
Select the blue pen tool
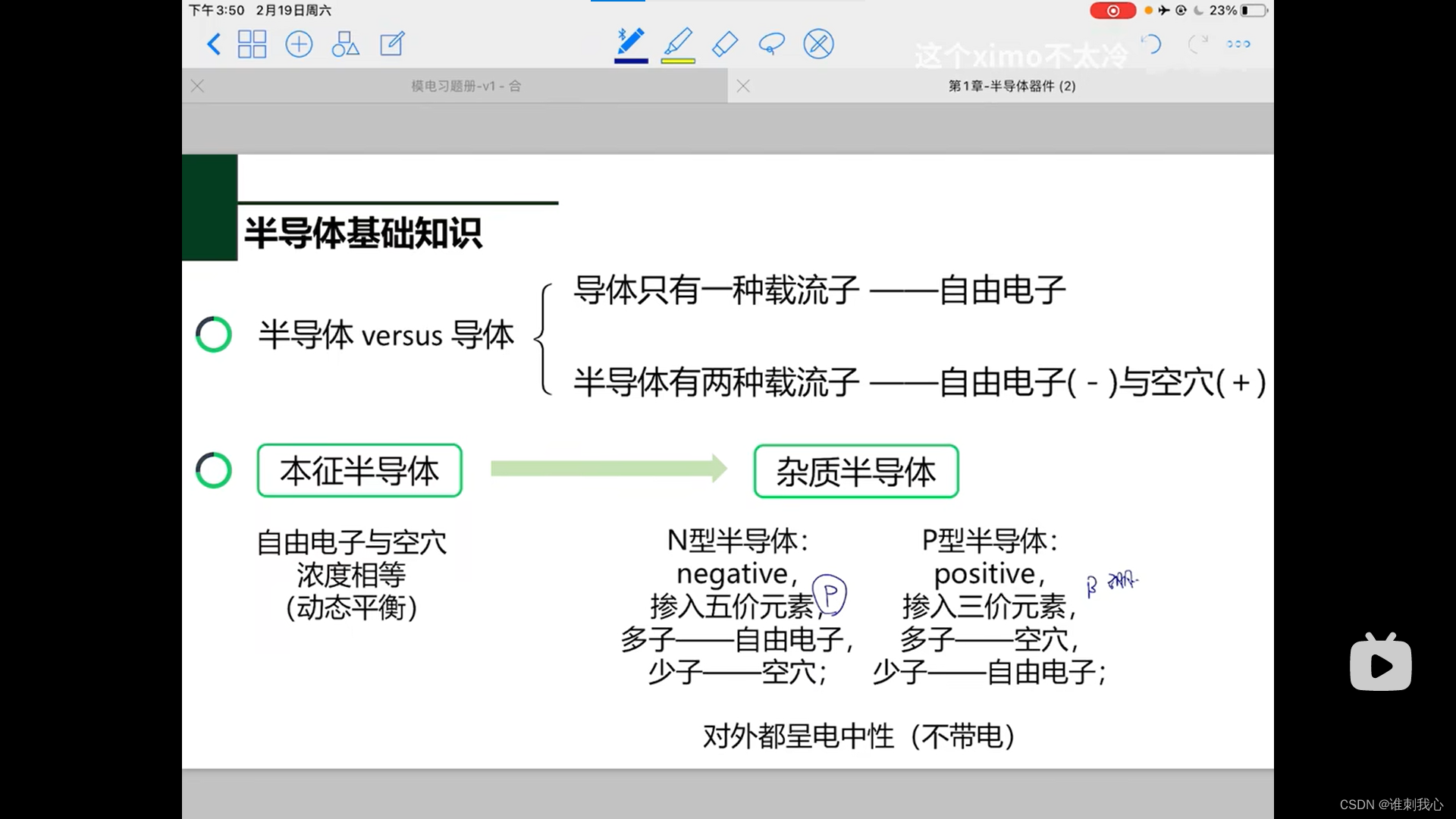click(x=630, y=41)
